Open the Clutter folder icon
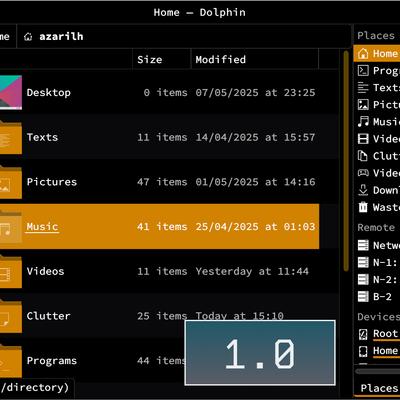This screenshot has height=400, width=400. coord(11,316)
